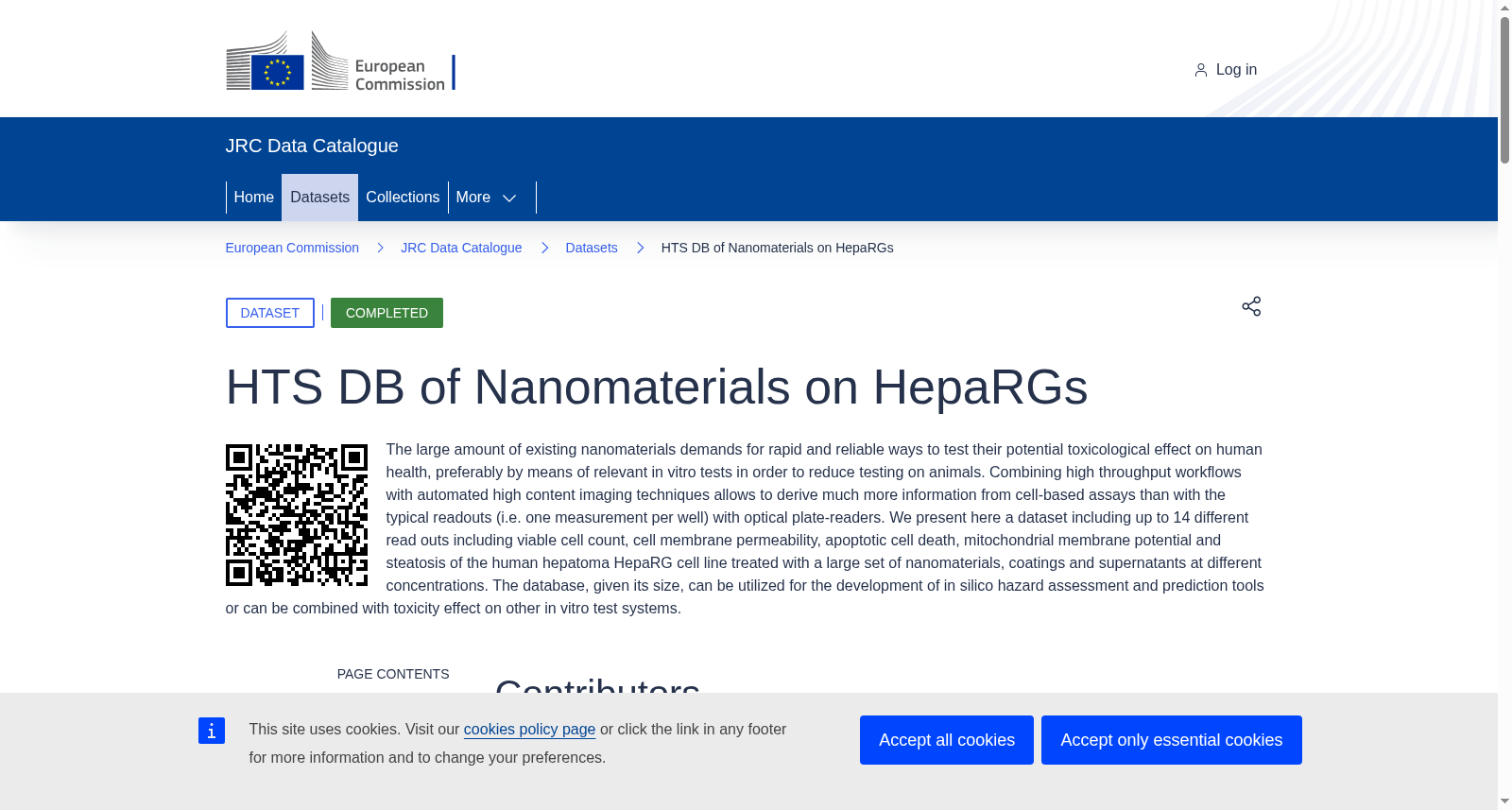The height and width of the screenshot is (810, 1512).
Task: Click the COMPLETED status tag
Action: tap(387, 313)
